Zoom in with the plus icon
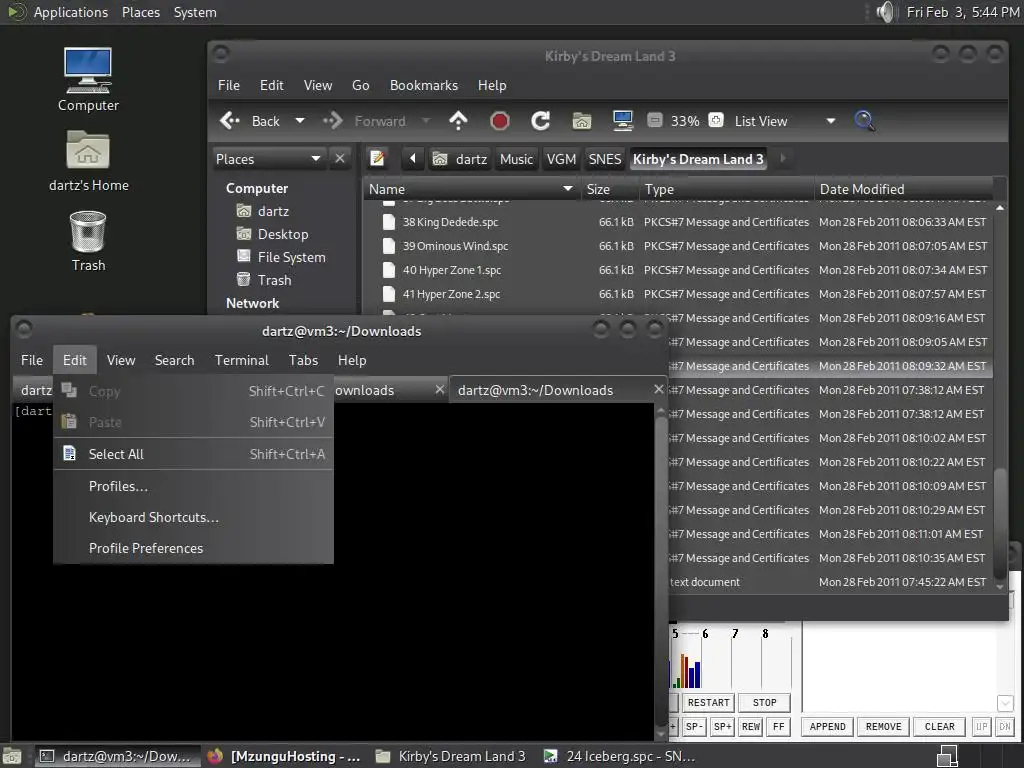1024x768 pixels. pyautogui.click(x=716, y=121)
